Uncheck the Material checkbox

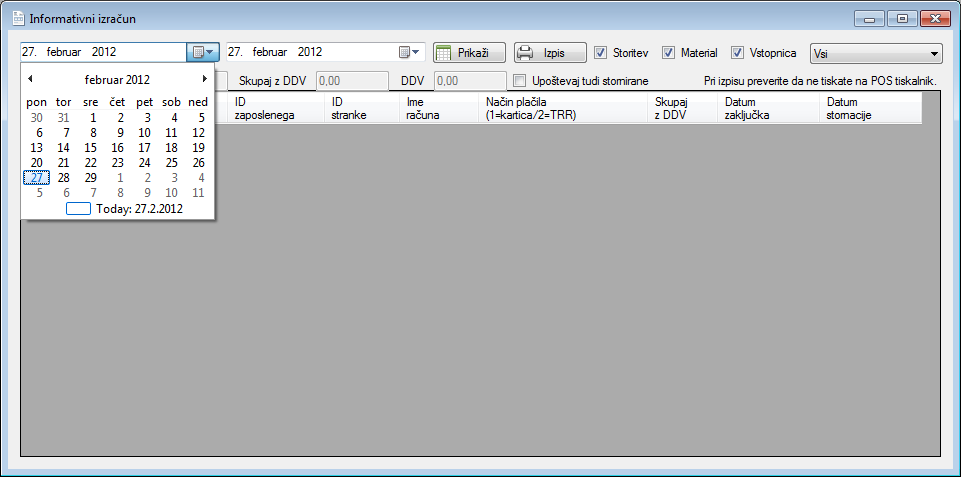coord(669,52)
